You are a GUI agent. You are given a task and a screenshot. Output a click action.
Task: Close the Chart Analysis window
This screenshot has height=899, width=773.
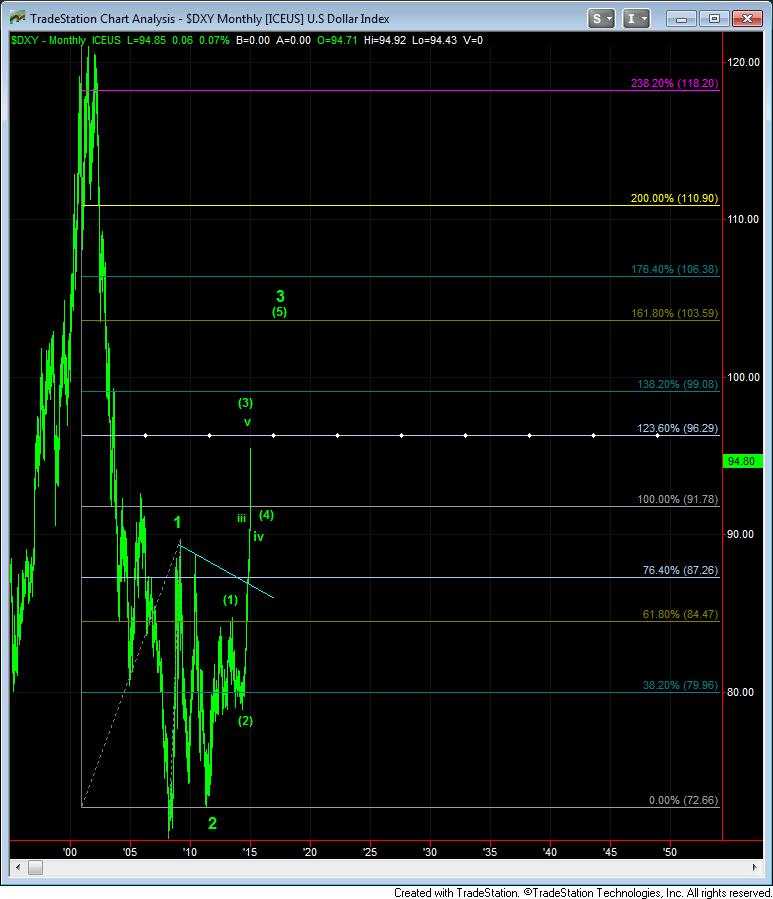(x=748, y=18)
